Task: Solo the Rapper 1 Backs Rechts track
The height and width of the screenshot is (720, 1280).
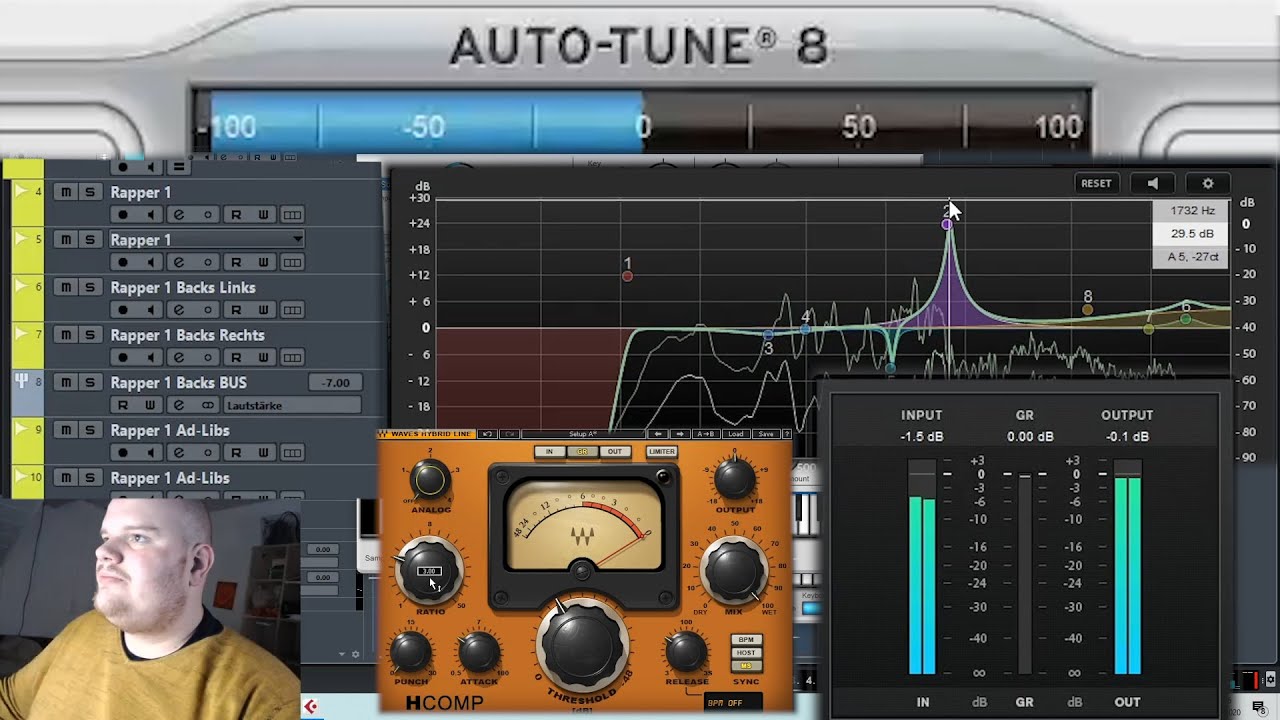Action: (x=89, y=335)
